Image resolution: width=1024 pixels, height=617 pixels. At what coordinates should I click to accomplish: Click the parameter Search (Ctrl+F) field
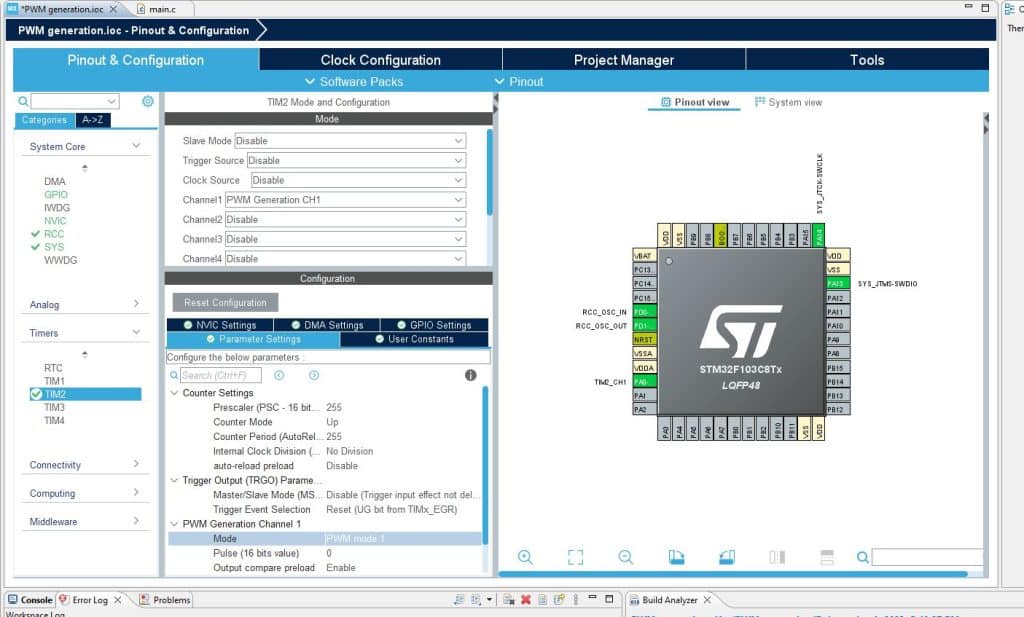pos(220,375)
